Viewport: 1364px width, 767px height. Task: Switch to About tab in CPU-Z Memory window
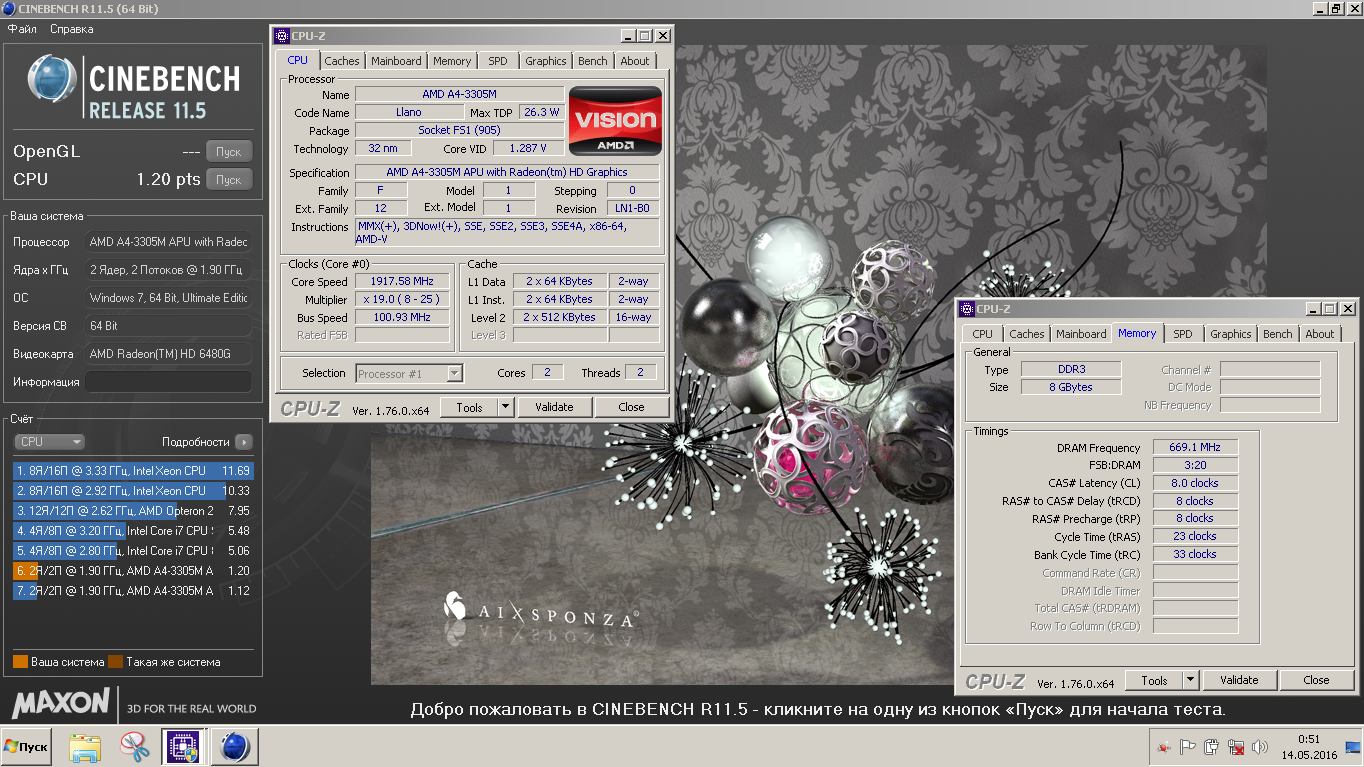(x=1320, y=334)
